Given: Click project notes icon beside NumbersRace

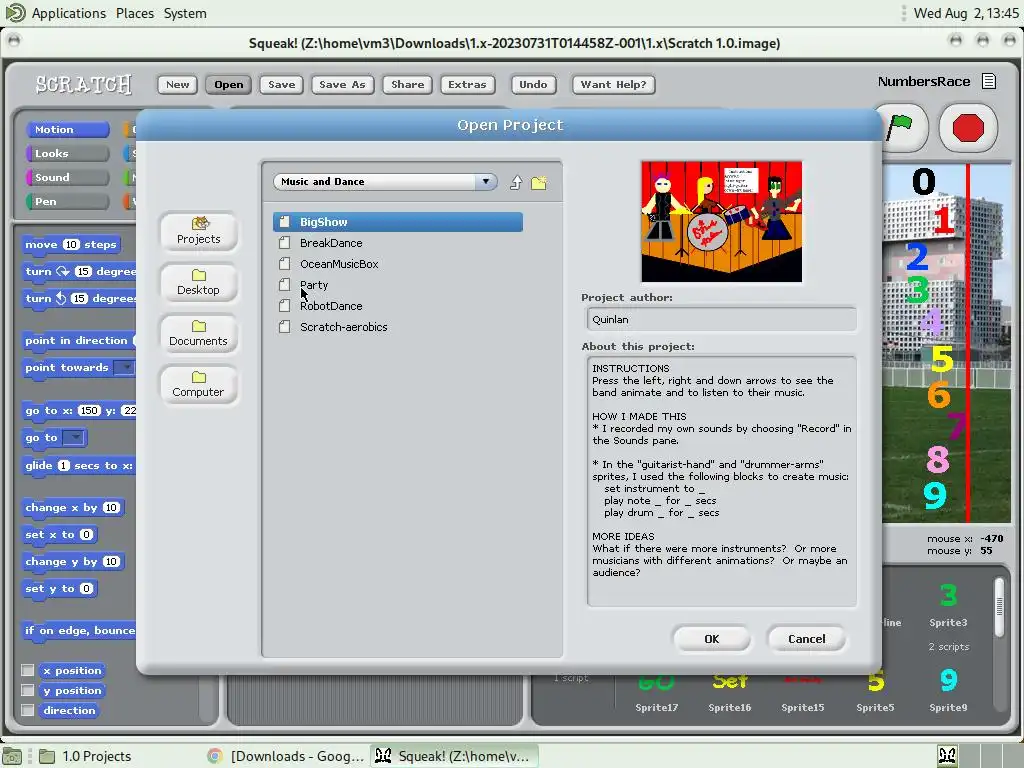Looking at the screenshot, I should coord(989,82).
